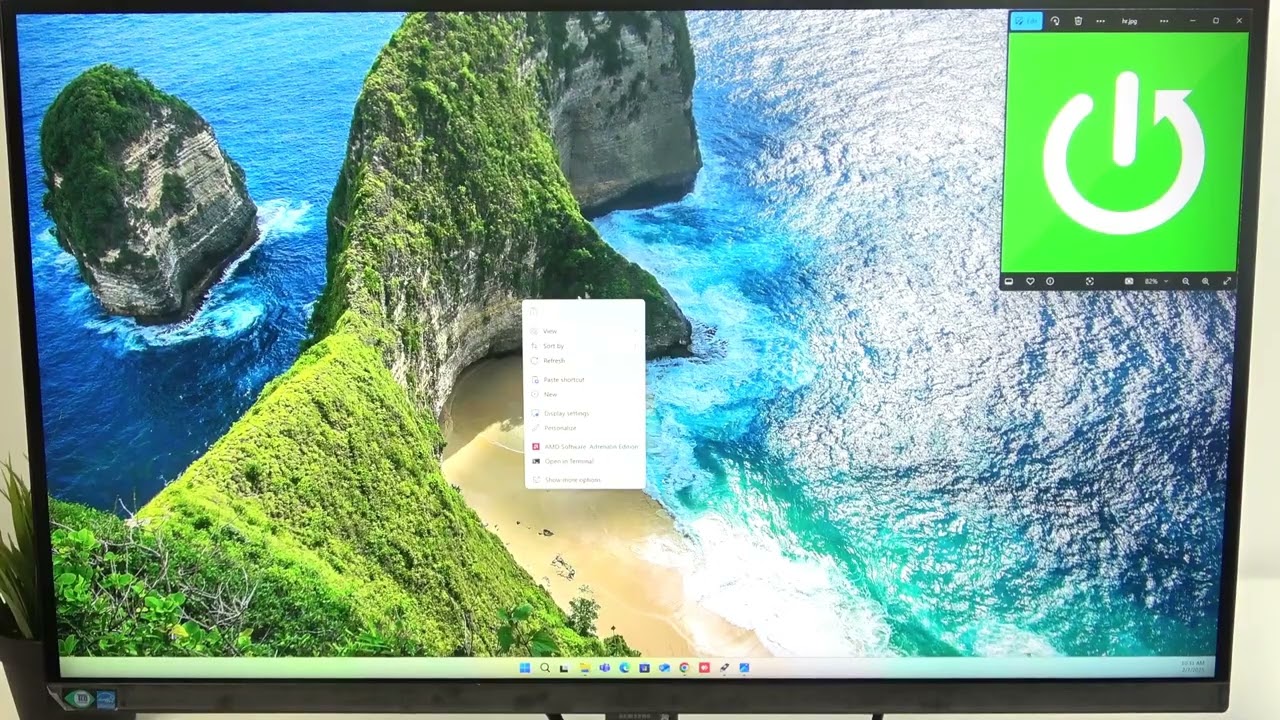Open the pen-shaped app on taskbar
The width and height of the screenshot is (1280, 720).
tap(724, 668)
